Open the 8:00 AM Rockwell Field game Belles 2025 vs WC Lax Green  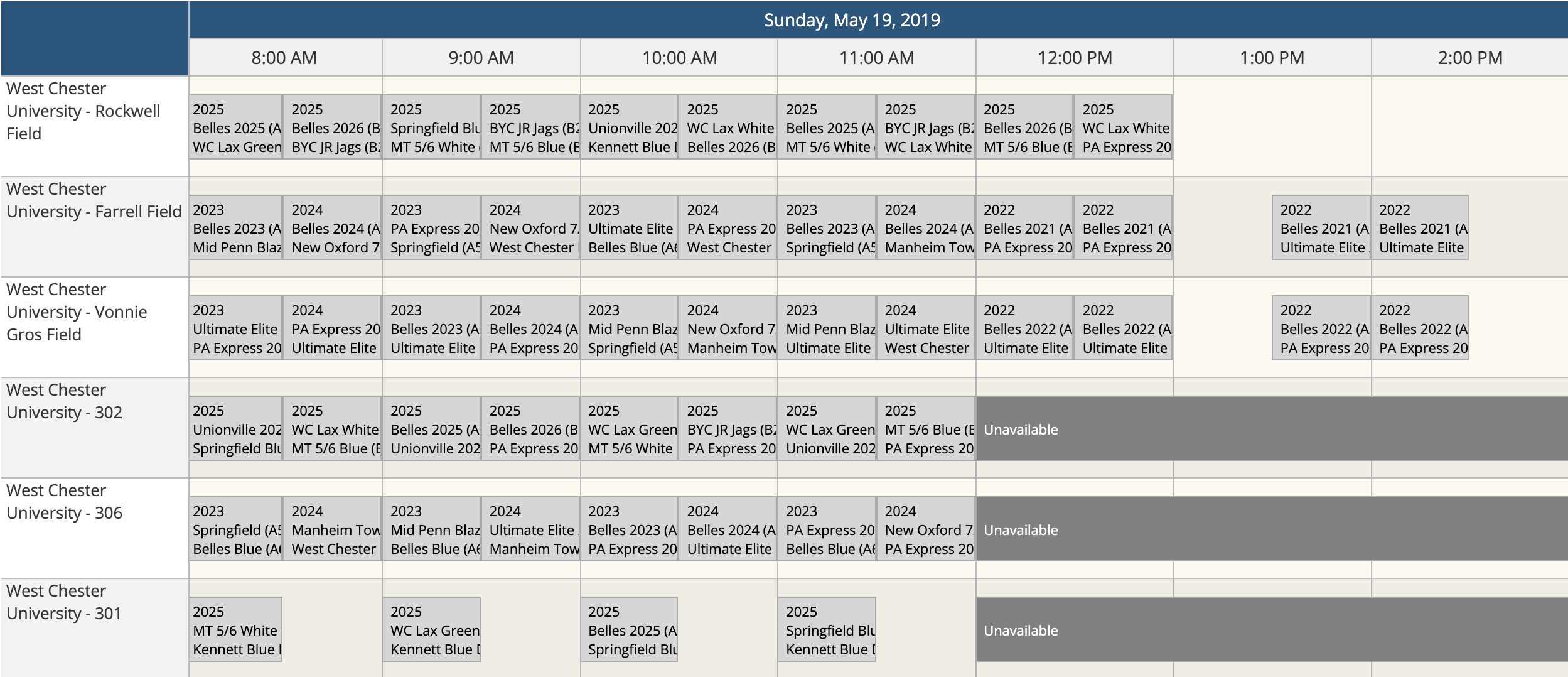235,127
